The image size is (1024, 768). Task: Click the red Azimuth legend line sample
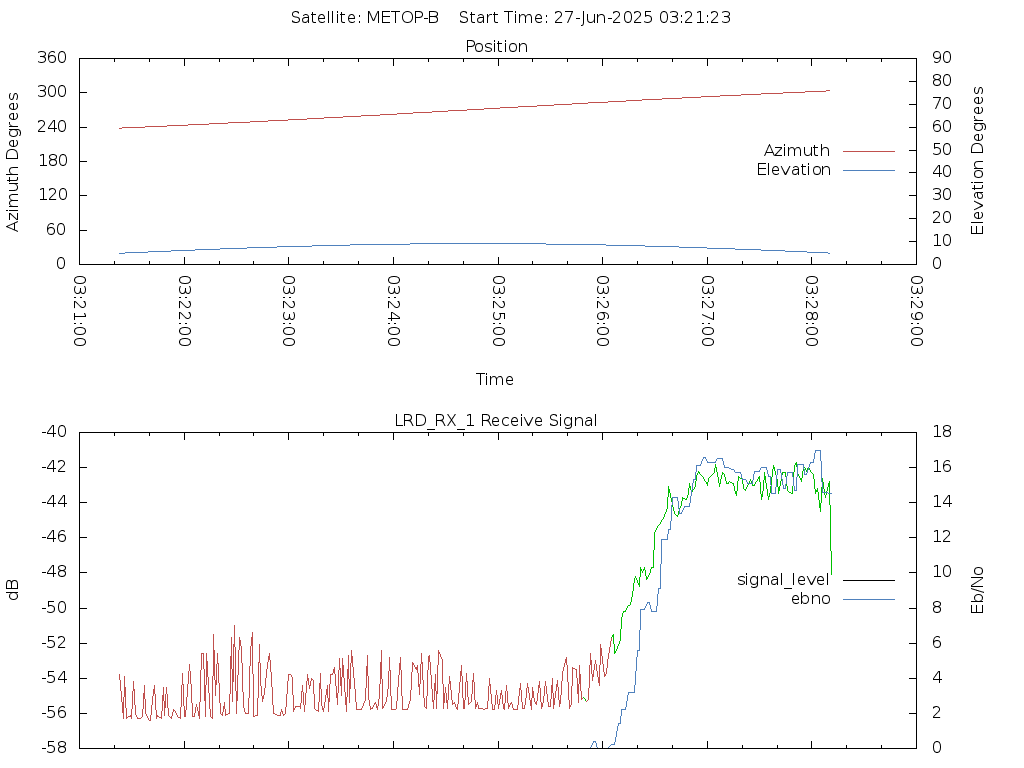pos(869,152)
